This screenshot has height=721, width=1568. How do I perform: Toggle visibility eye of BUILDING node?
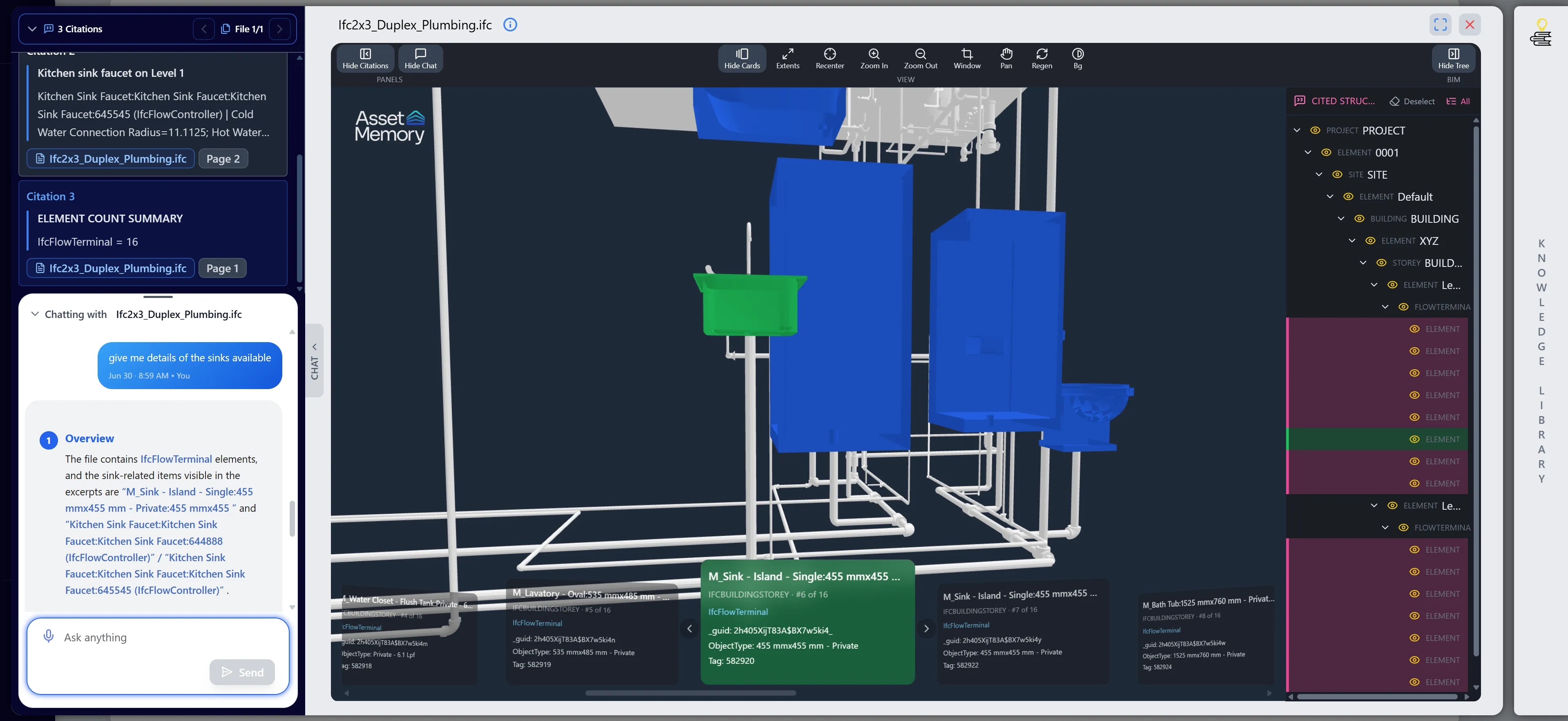click(1358, 219)
